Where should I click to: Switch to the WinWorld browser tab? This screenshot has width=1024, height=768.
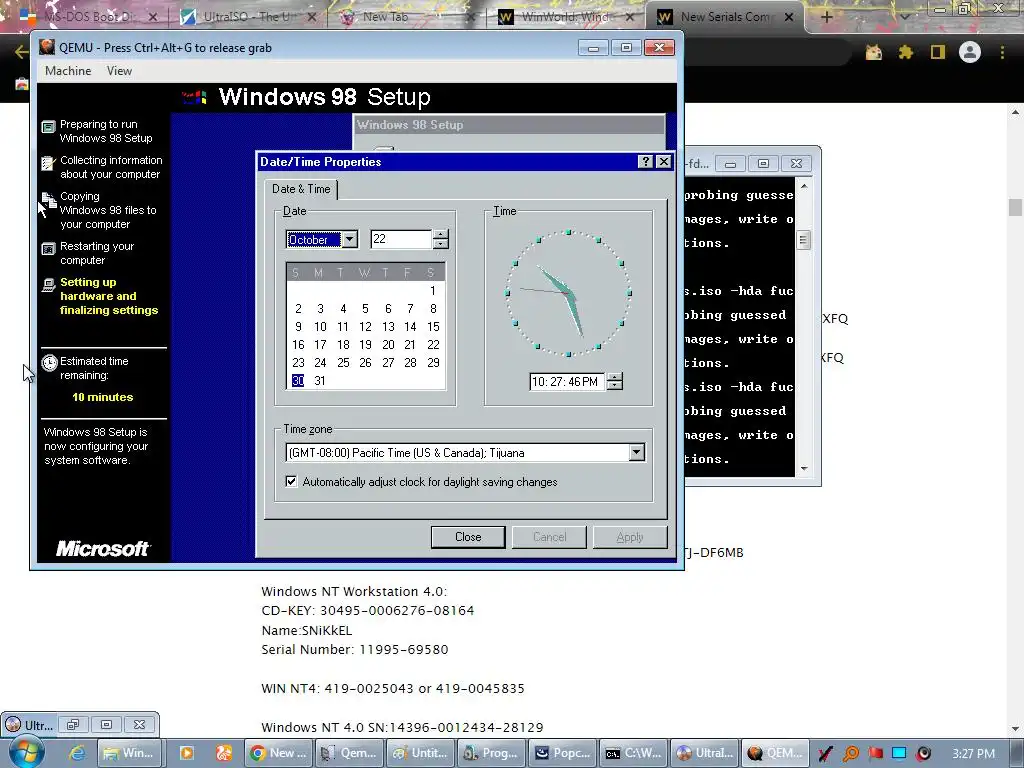[564, 17]
